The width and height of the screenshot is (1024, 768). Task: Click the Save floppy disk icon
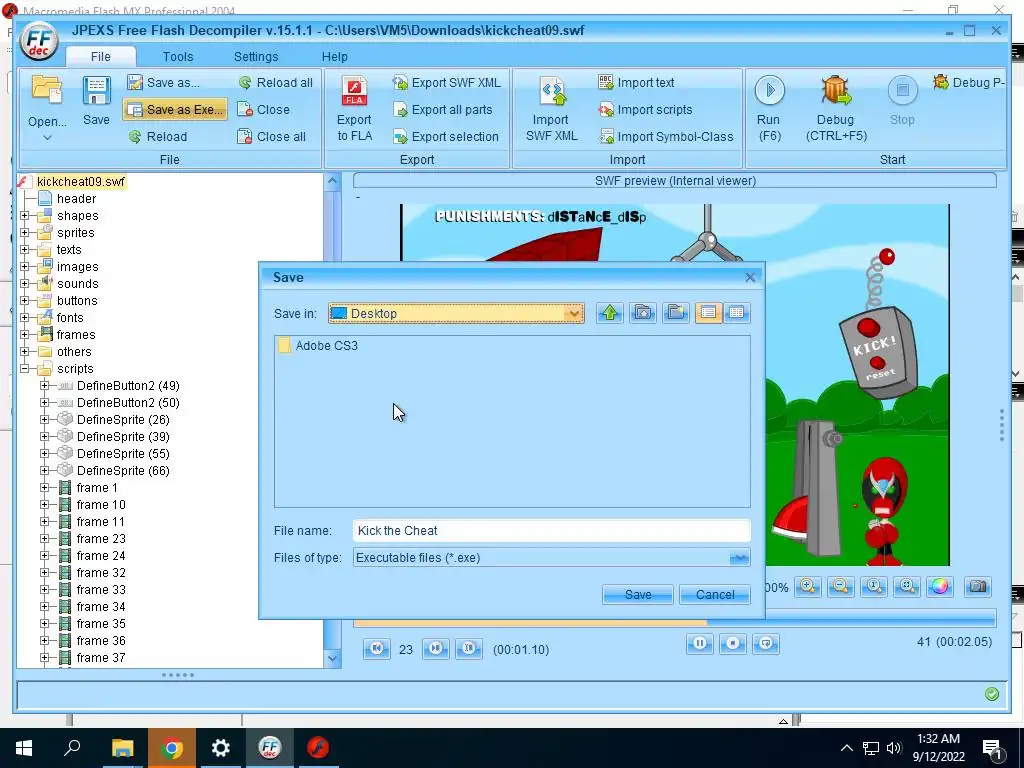[96, 99]
